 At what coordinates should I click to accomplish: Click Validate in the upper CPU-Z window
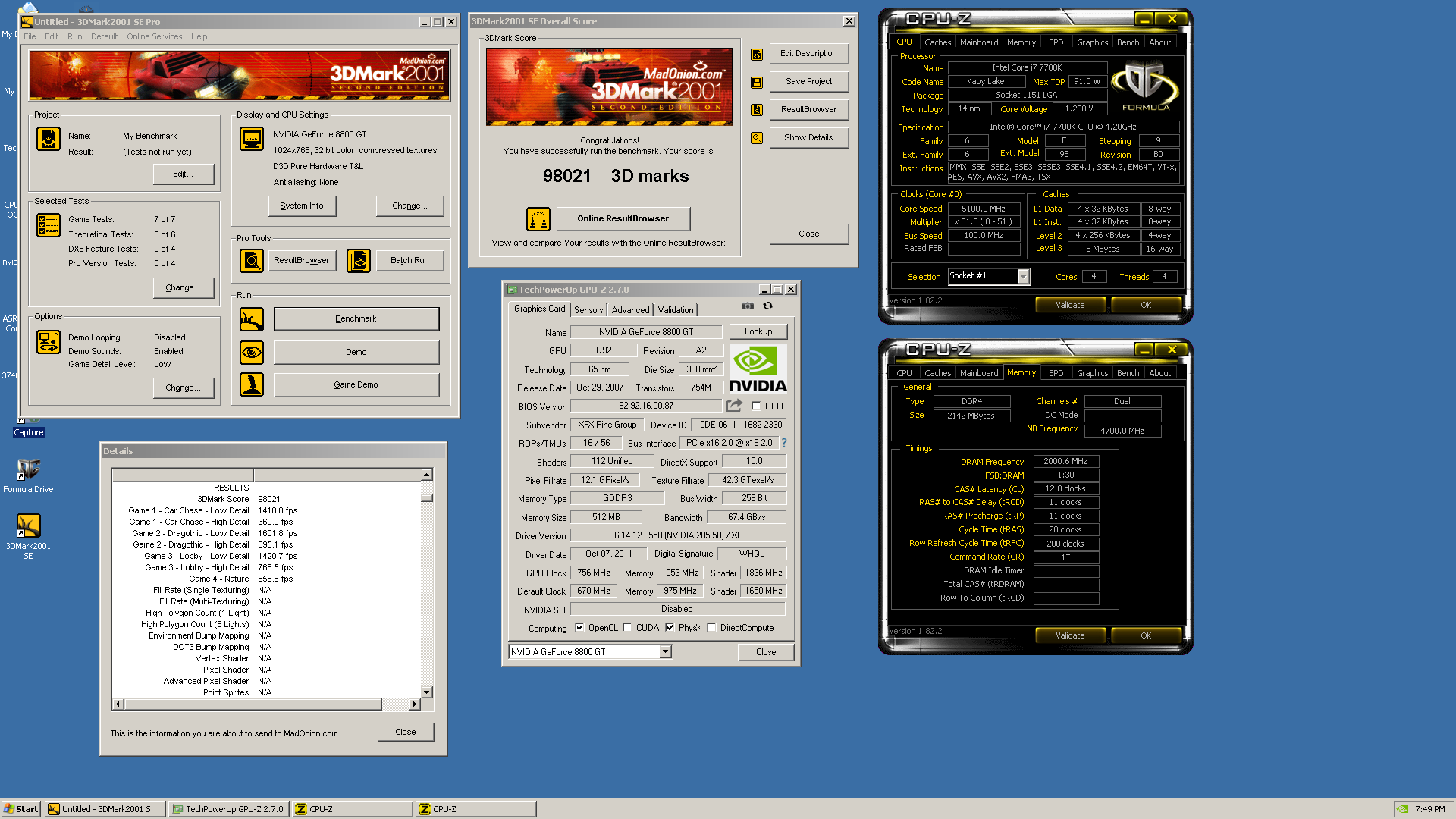1069,306
